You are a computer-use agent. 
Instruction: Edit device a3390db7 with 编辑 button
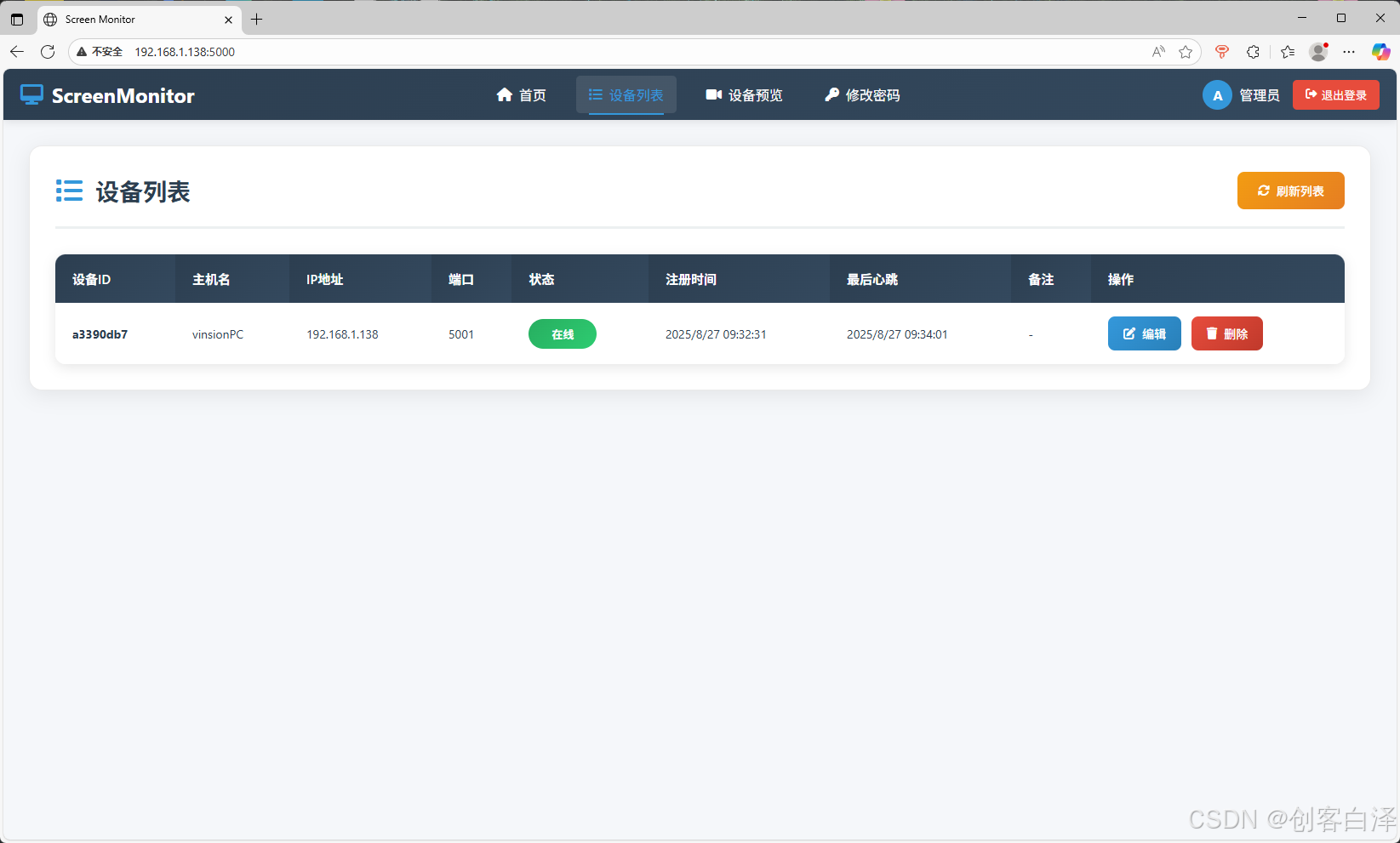(1144, 333)
